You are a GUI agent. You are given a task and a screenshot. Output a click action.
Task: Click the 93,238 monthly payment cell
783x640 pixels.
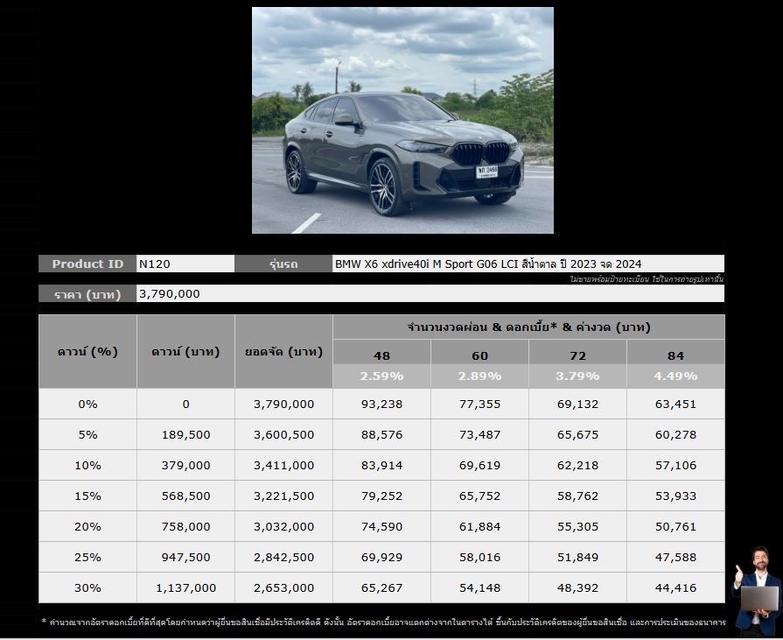[x=382, y=404]
